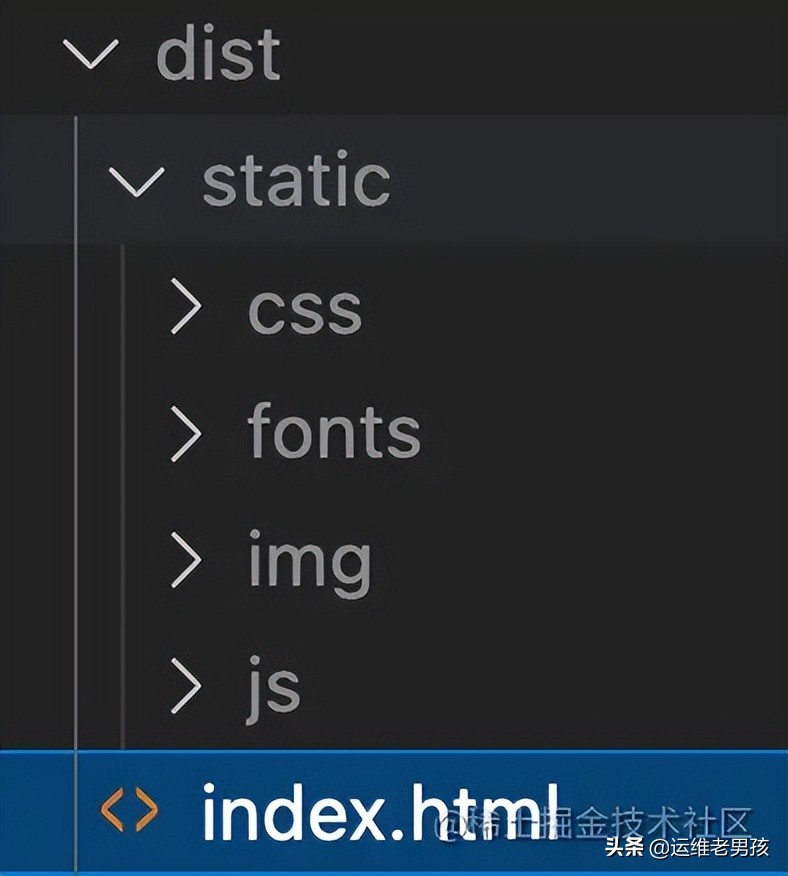This screenshot has width=788, height=876.
Task: Select the static folder label
Action: 296,181
